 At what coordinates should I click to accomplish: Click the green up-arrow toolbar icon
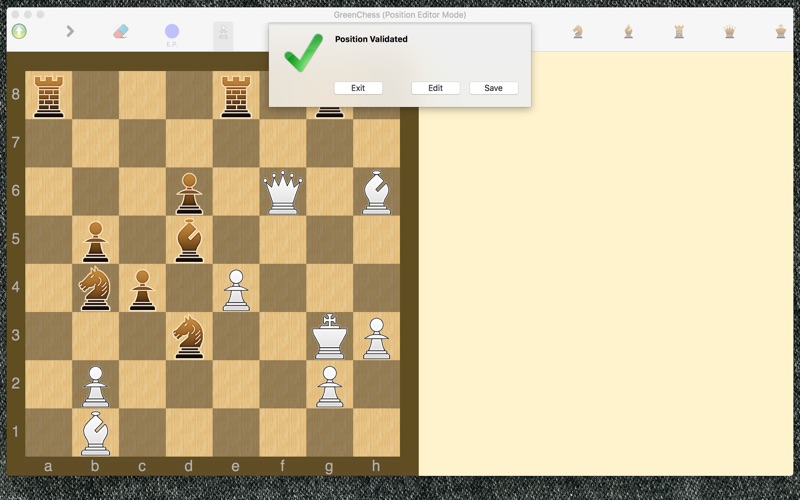click(19, 32)
